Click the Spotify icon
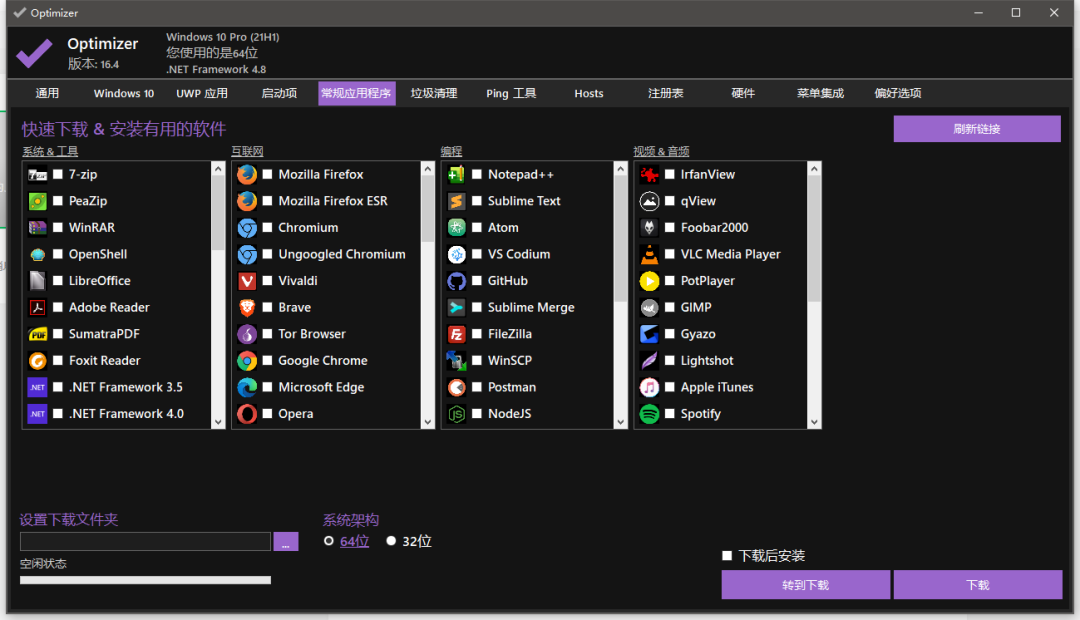 650,414
